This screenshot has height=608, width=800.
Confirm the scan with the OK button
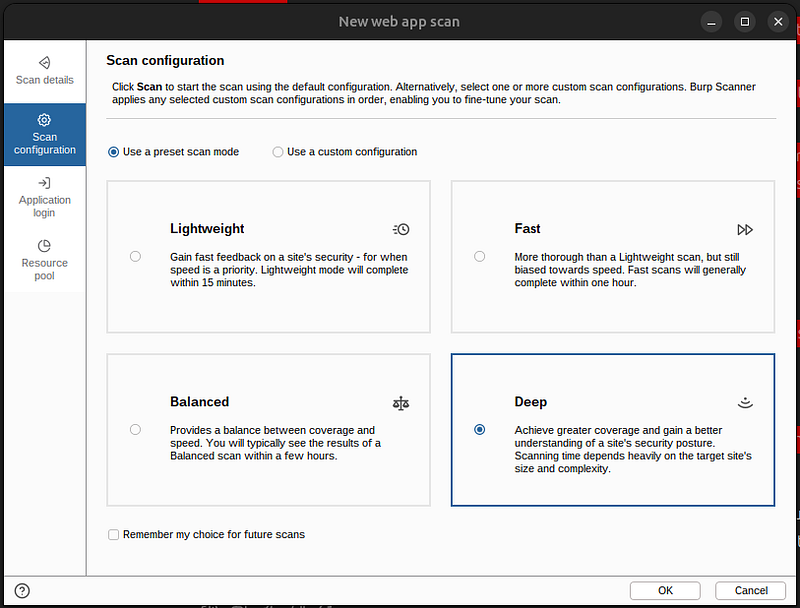665,591
